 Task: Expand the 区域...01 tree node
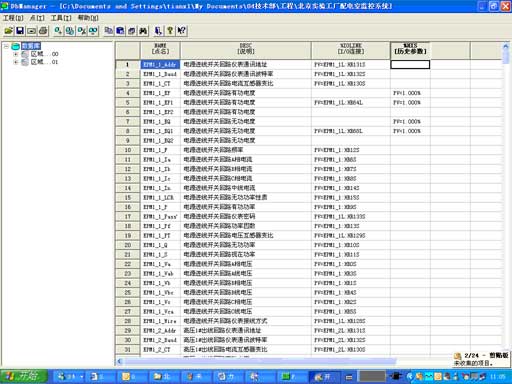15,62
